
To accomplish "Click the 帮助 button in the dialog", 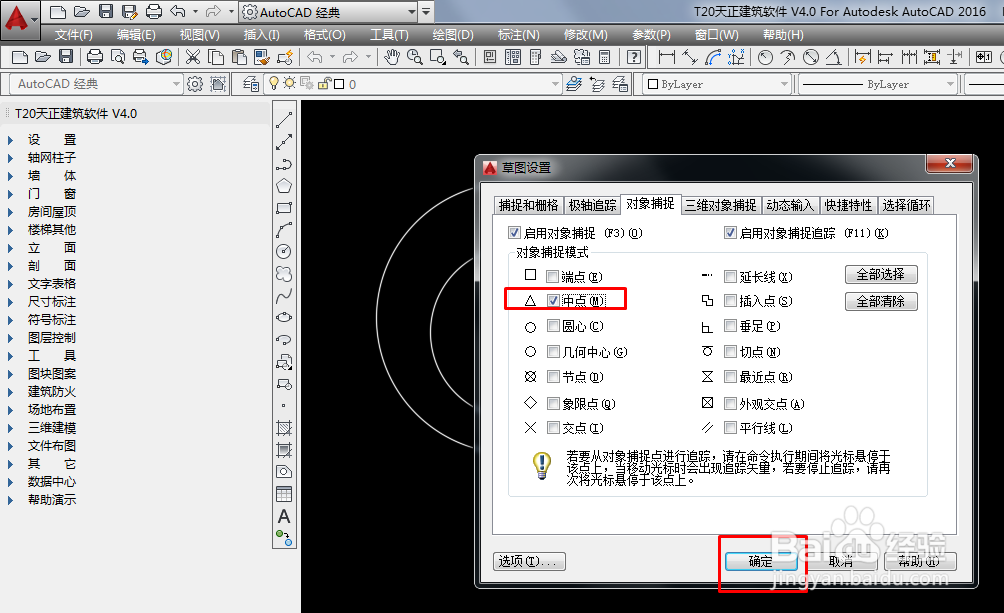I will coord(920,562).
